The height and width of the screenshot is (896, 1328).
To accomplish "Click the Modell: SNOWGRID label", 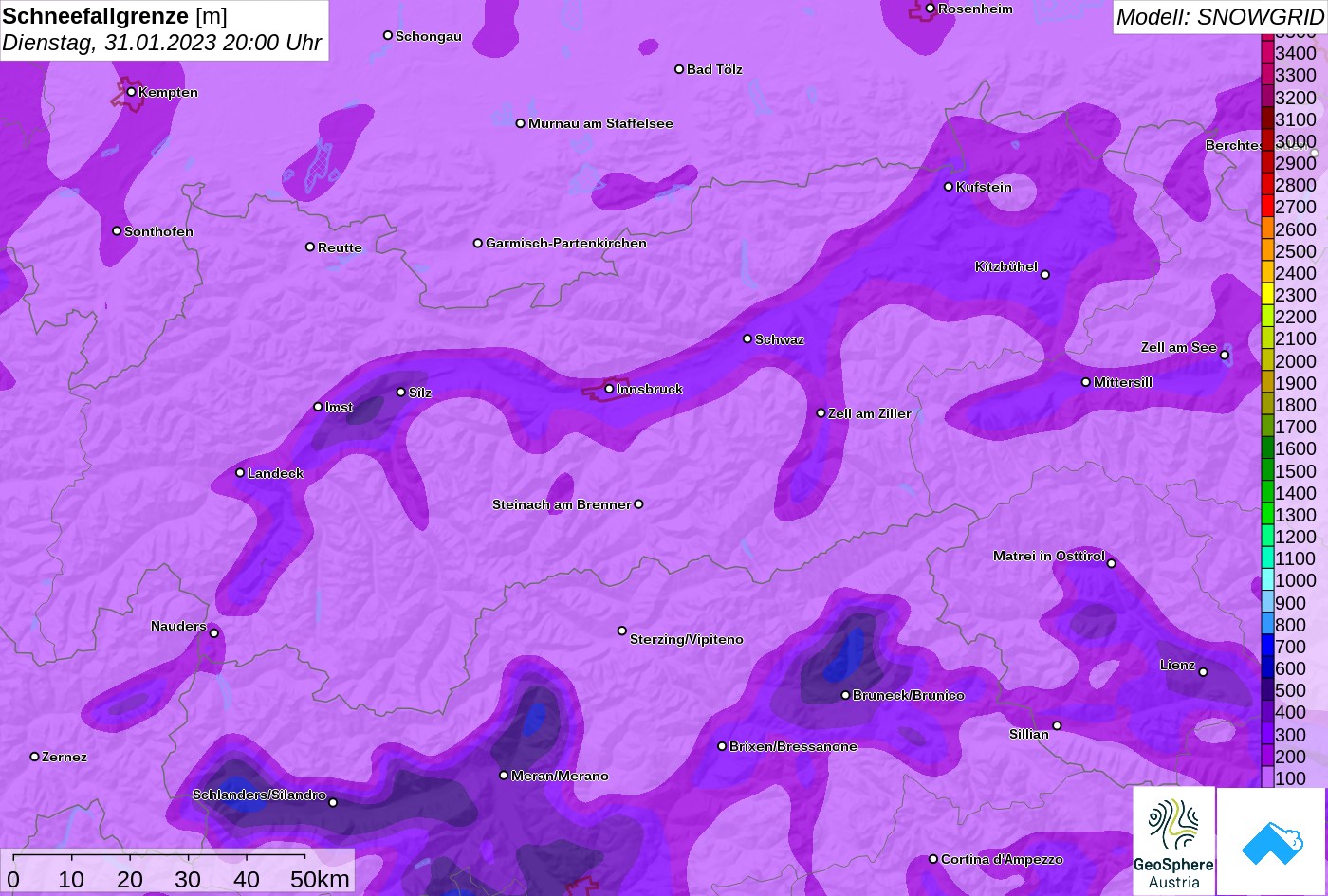I will coord(1219,16).
